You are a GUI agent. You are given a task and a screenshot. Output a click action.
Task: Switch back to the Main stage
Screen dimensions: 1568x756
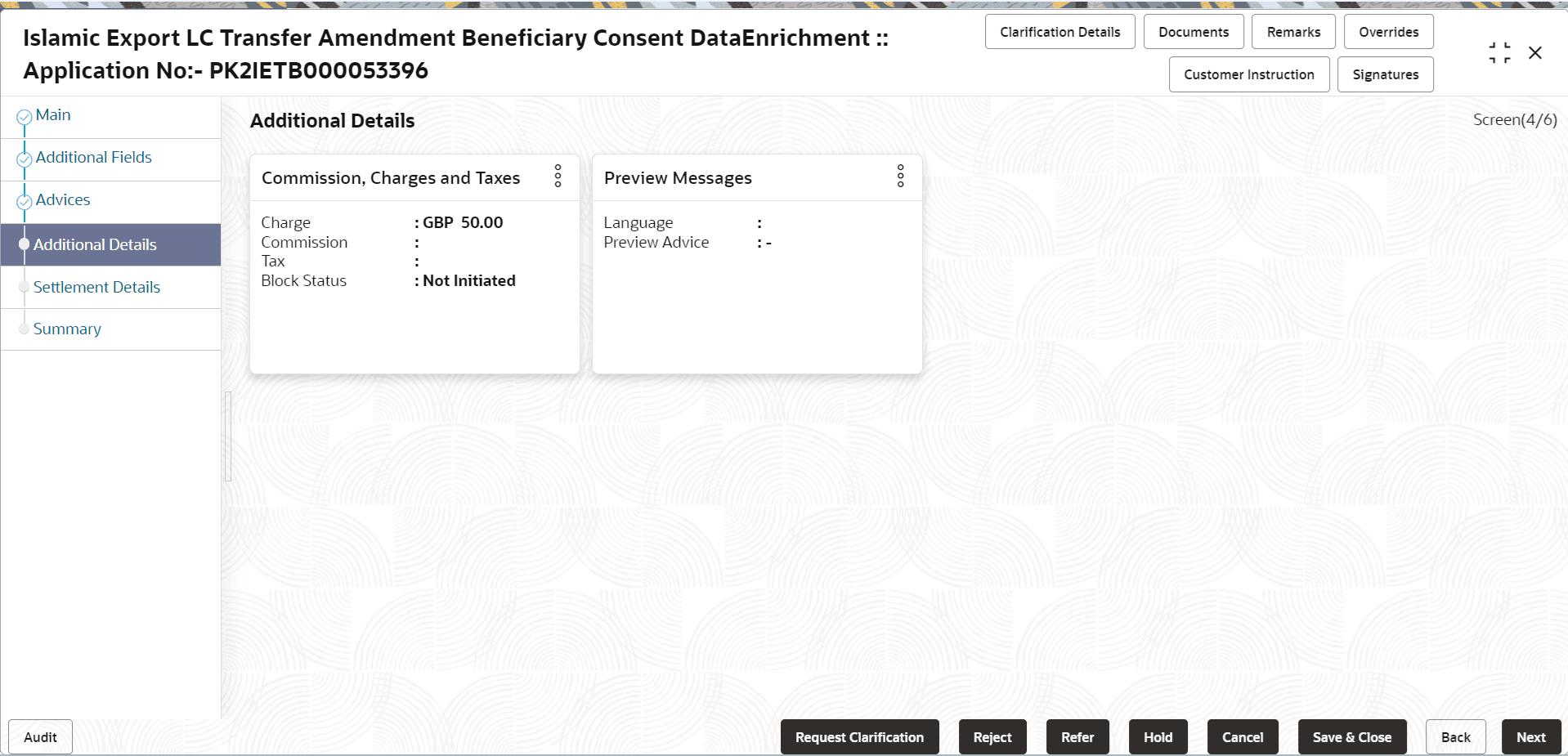click(x=52, y=114)
